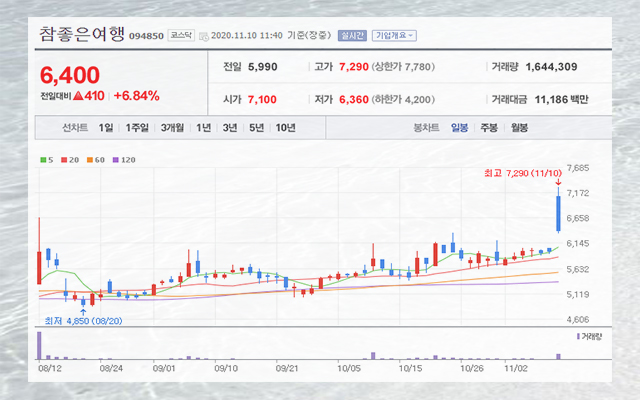
Task: Click the 11/02 date axis label
Action: tap(516, 369)
